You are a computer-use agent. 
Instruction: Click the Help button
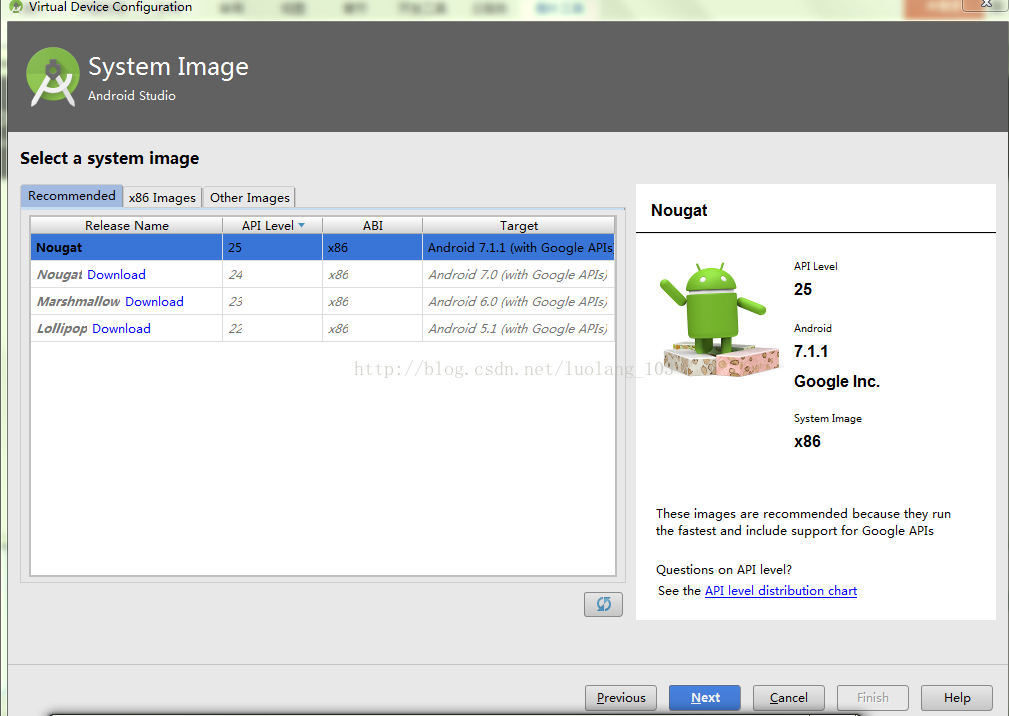[957, 697]
